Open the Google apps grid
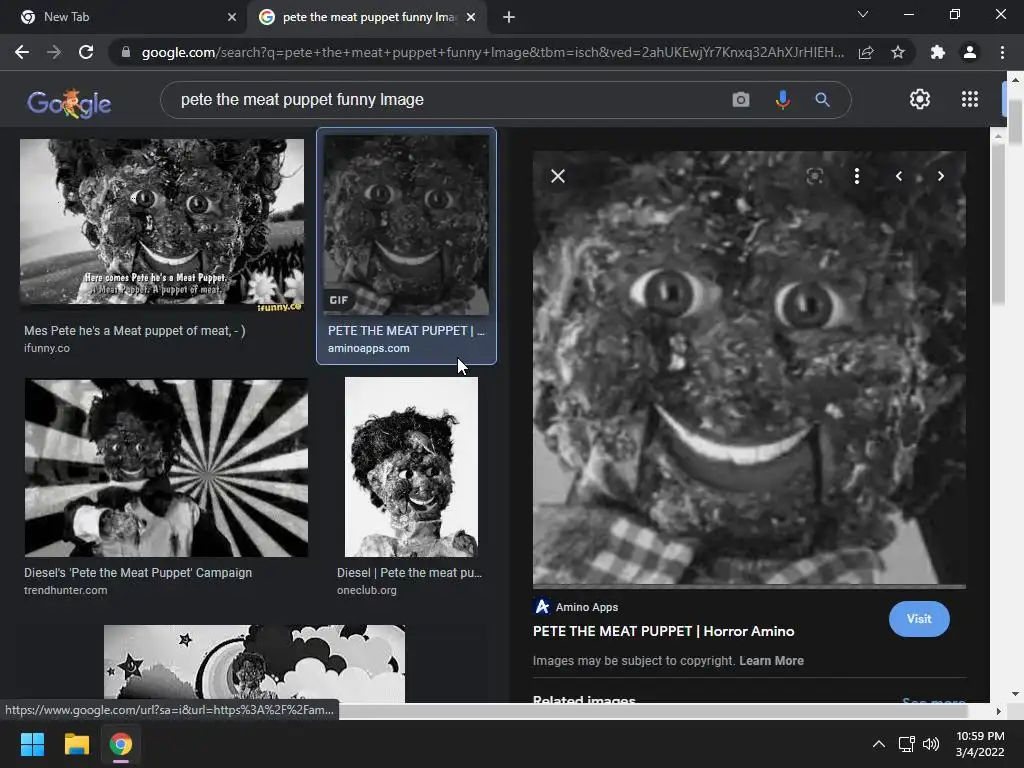Image resolution: width=1024 pixels, height=768 pixels. [x=970, y=99]
